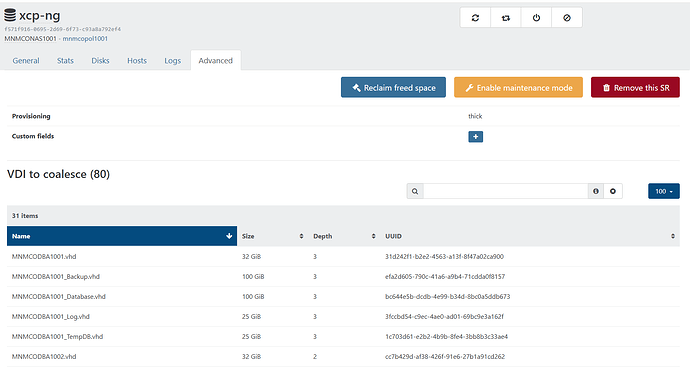690x367 pixels.
Task: Click the xcp-ng SR title
Action: pos(40,15)
